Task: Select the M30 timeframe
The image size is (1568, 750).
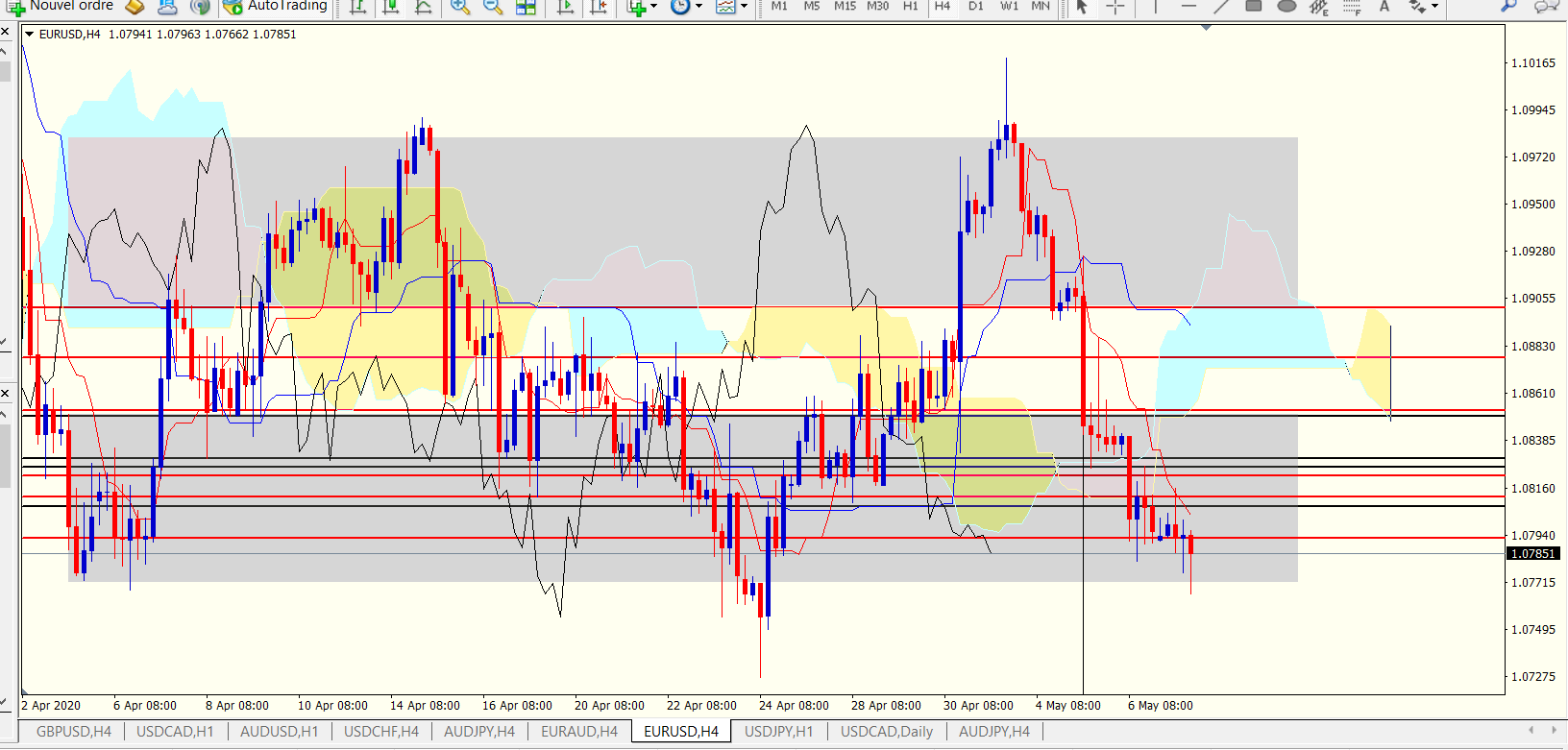Action: [x=877, y=6]
